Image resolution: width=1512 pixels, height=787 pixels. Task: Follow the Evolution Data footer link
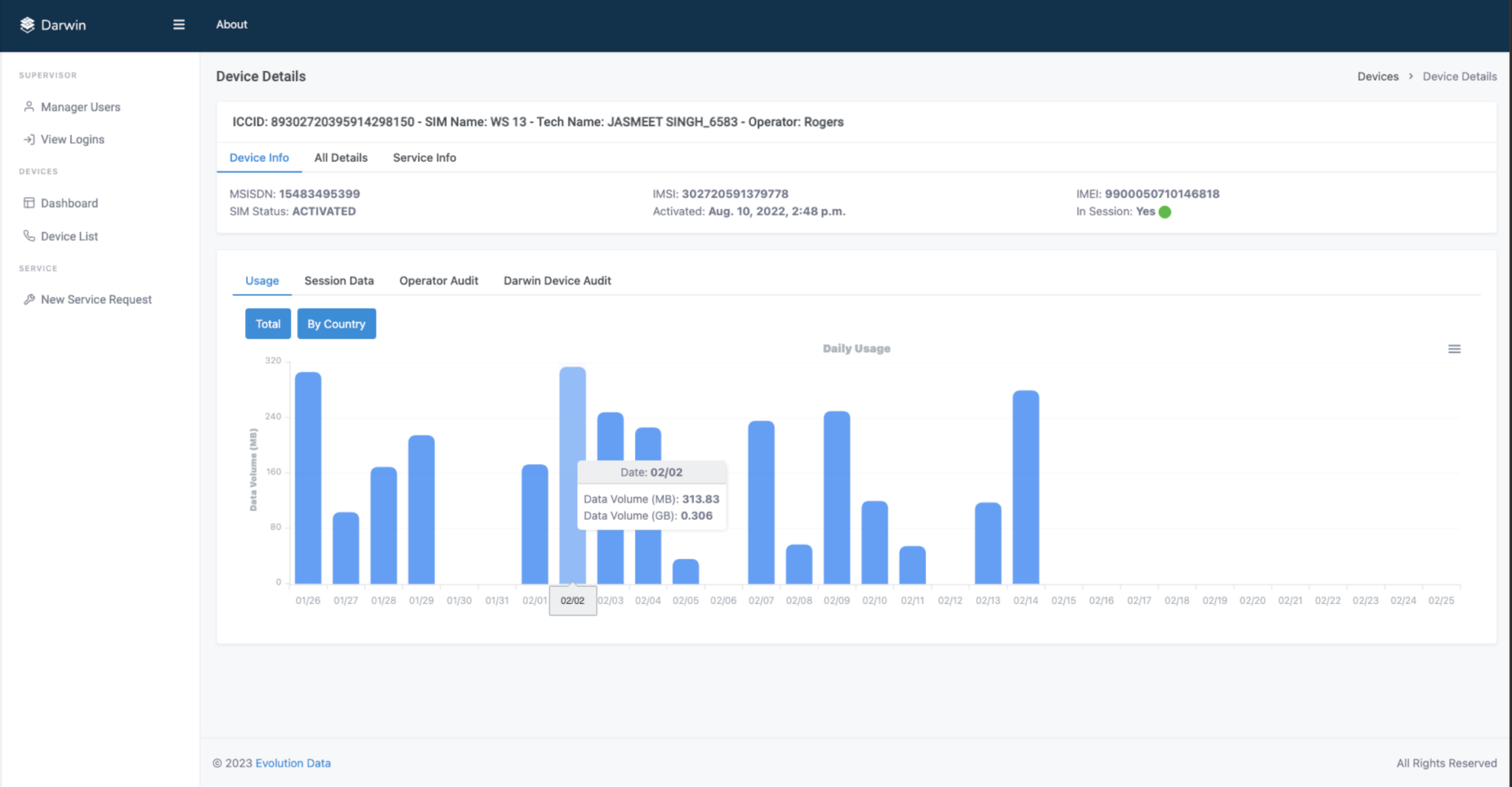(x=293, y=763)
